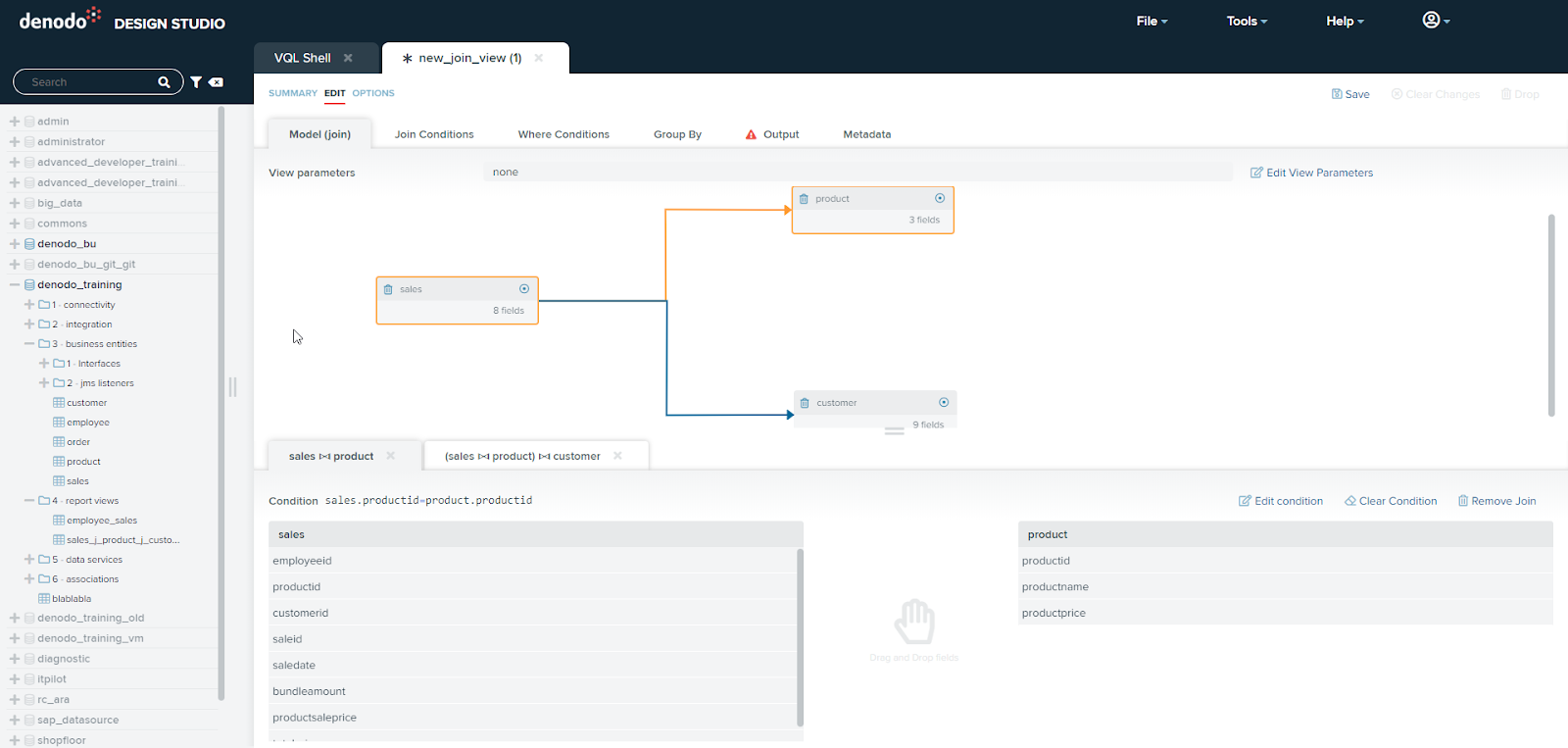The width and height of the screenshot is (1568, 748).
Task: Click Remove Join
Action: point(1496,501)
